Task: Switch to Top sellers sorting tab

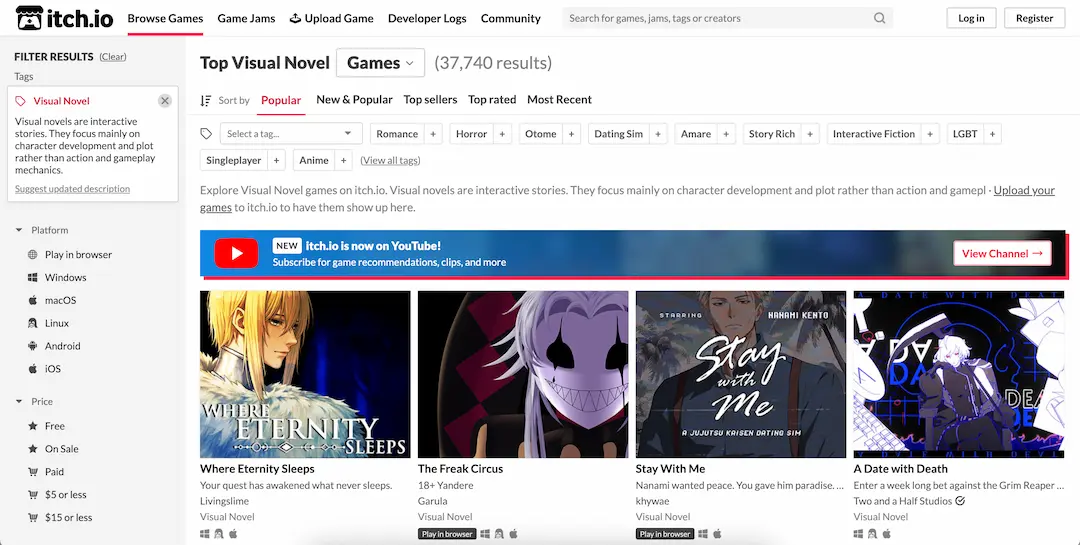Action: [x=430, y=100]
